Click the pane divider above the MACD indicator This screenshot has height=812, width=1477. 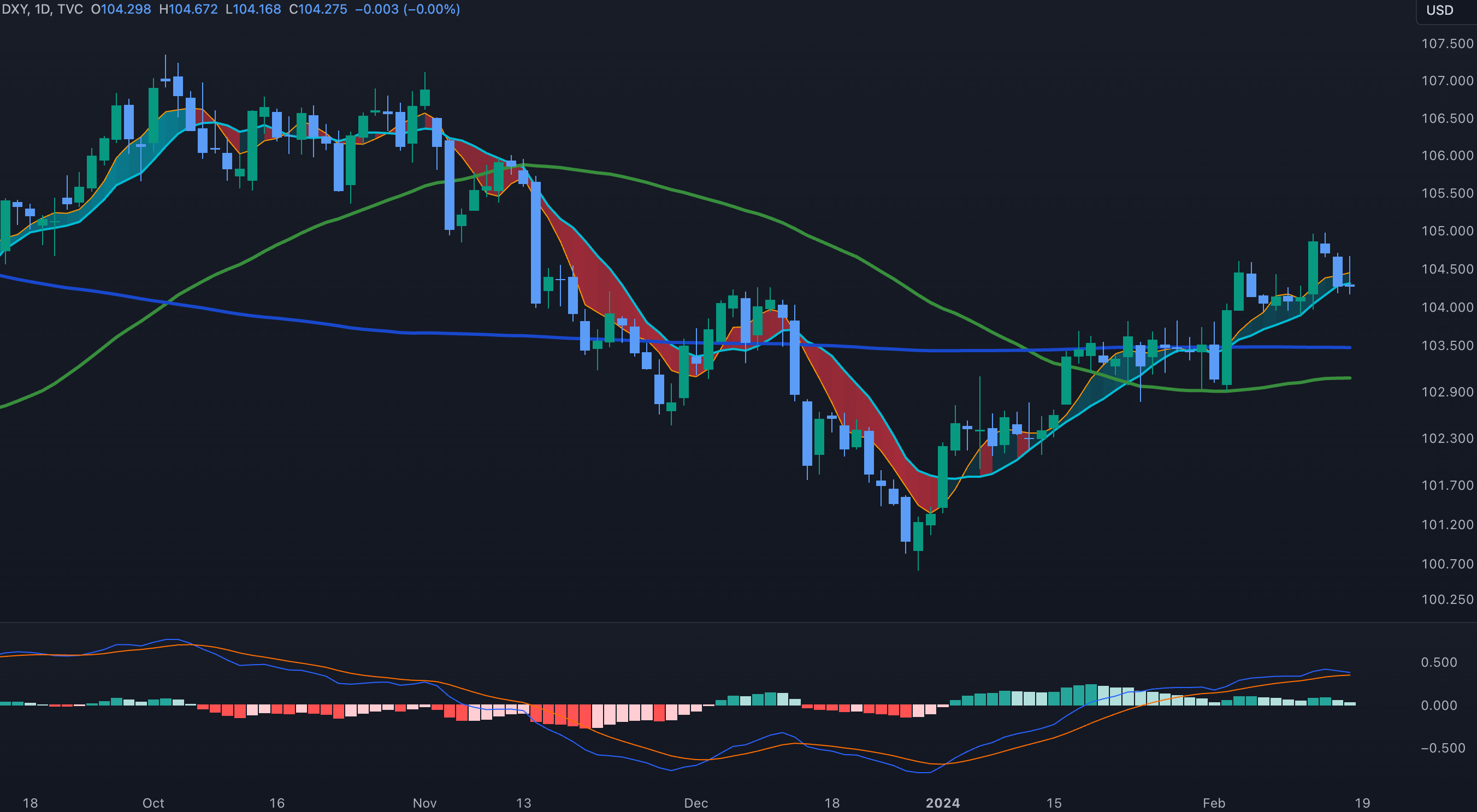click(x=688, y=622)
